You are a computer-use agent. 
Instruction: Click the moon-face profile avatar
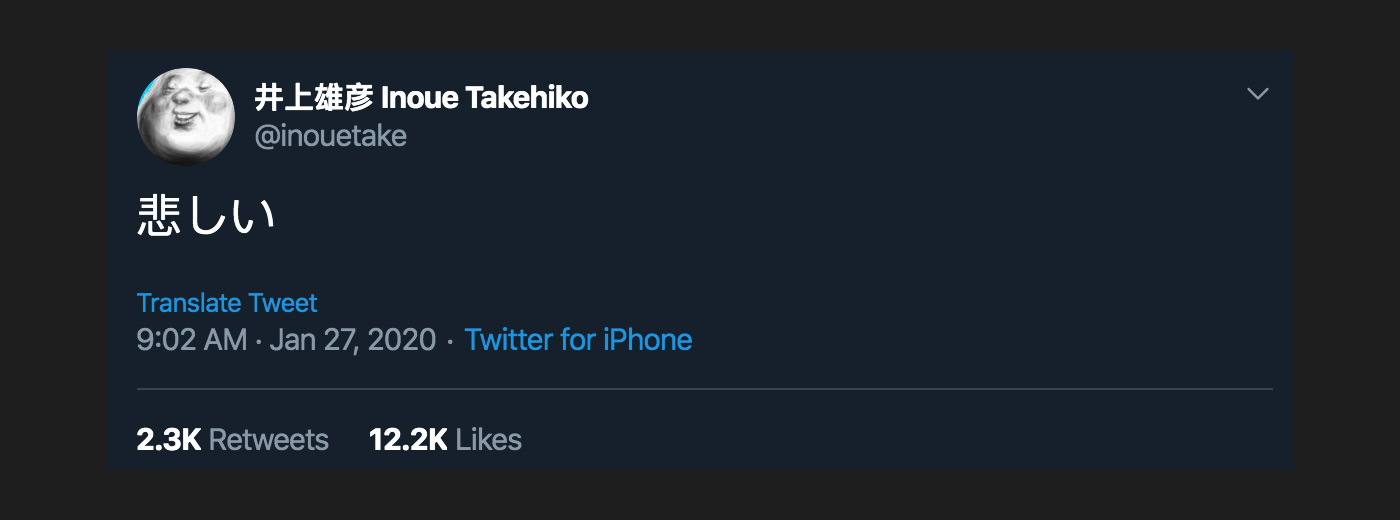[x=179, y=116]
